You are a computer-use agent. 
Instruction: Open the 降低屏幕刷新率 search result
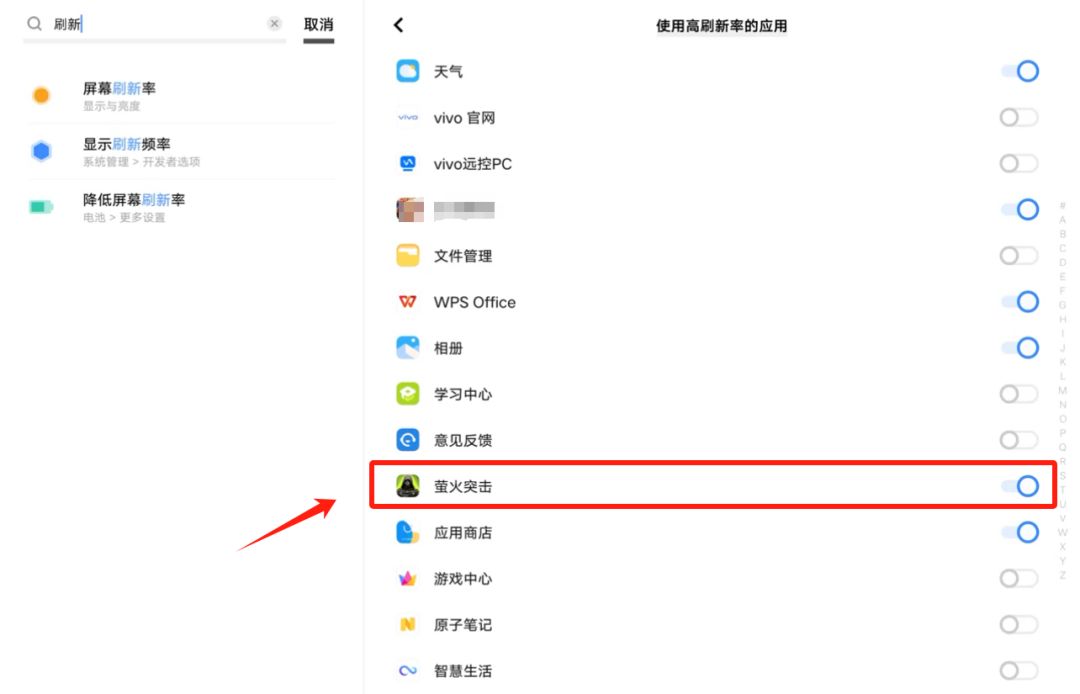(180, 207)
